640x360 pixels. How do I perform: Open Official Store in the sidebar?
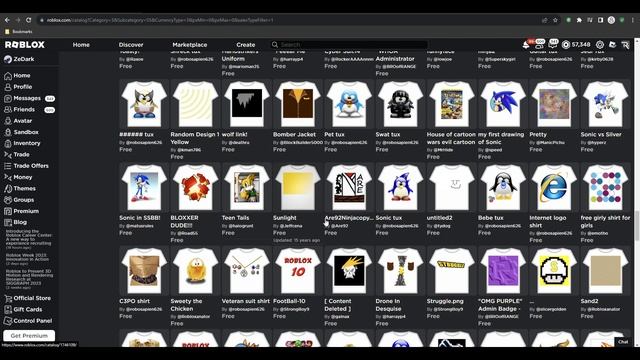pos(27,298)
